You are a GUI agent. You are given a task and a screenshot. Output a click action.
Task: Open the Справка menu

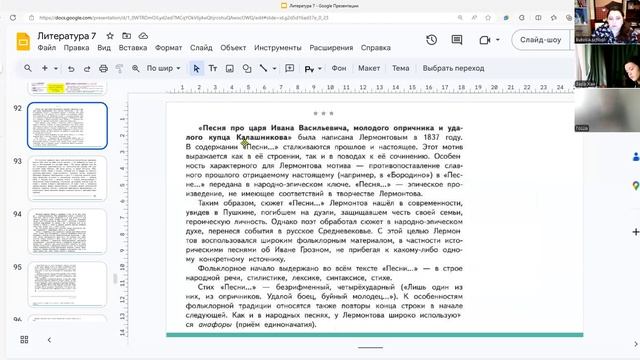tap(376, 48)
